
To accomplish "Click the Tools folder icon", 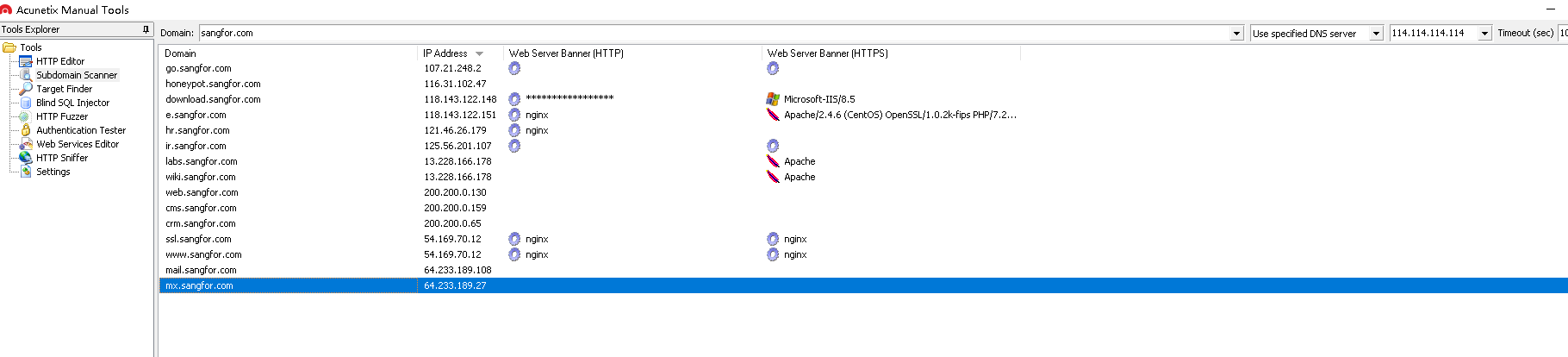I will click(x=9, y=47).
